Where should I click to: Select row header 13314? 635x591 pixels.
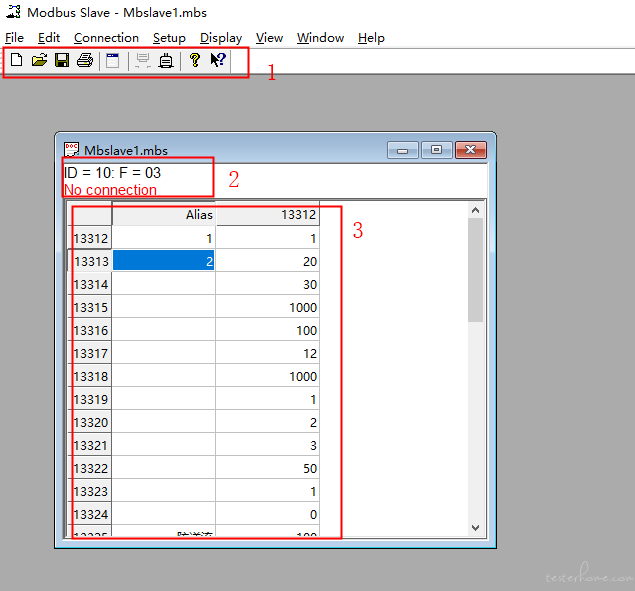coord(90,284)
